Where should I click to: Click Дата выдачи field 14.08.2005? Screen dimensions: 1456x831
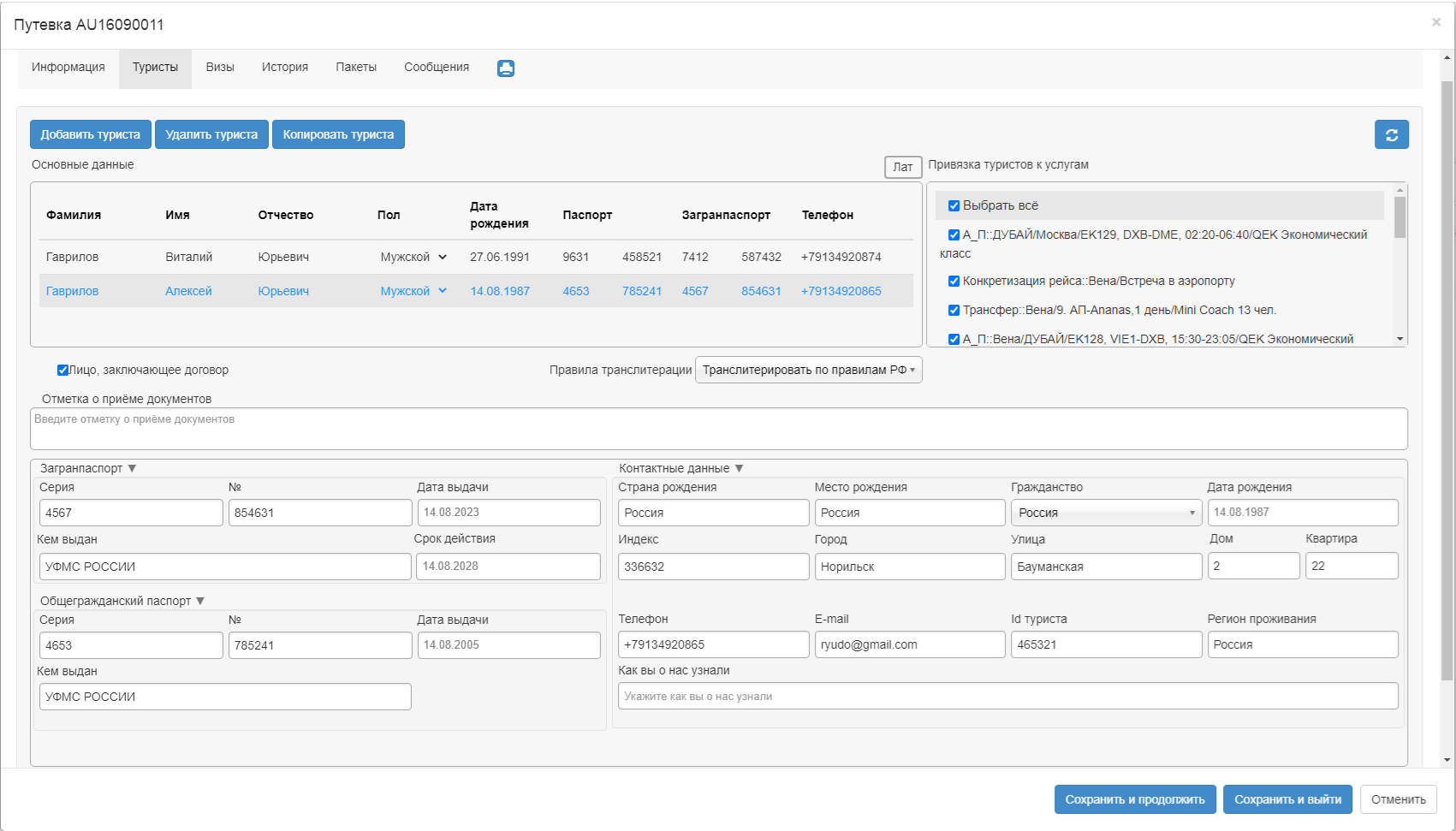point(508,645)
